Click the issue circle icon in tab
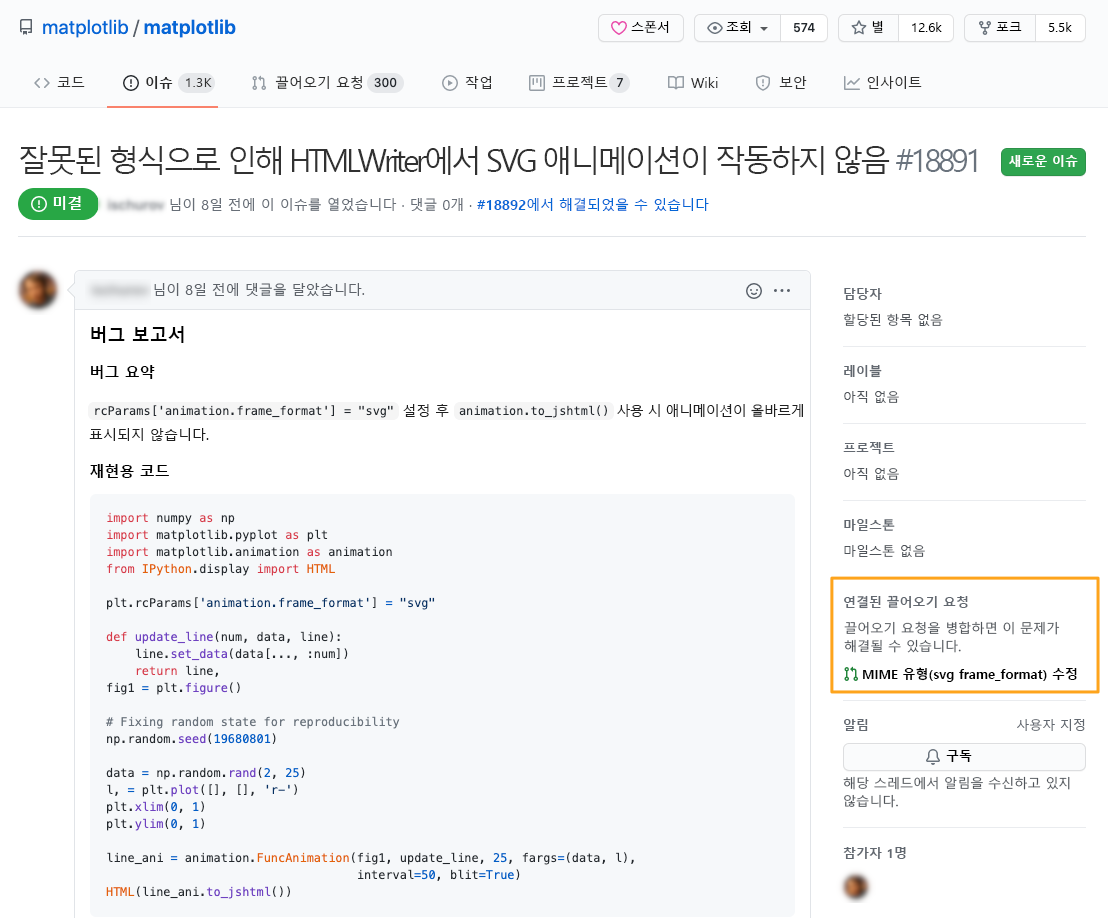This screenshot has width=1108, height=918. point(131,83)
